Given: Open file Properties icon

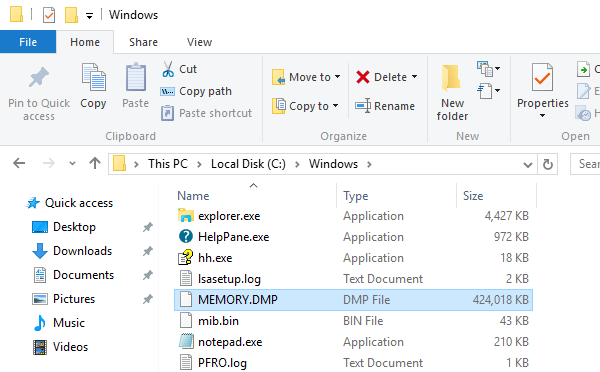Looking at the screenshot, I should click(542, 77).
